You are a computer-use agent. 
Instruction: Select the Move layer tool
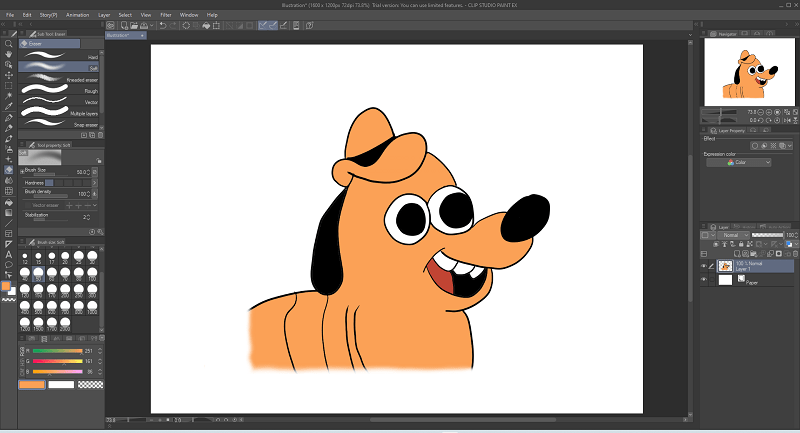click(9, 75)
